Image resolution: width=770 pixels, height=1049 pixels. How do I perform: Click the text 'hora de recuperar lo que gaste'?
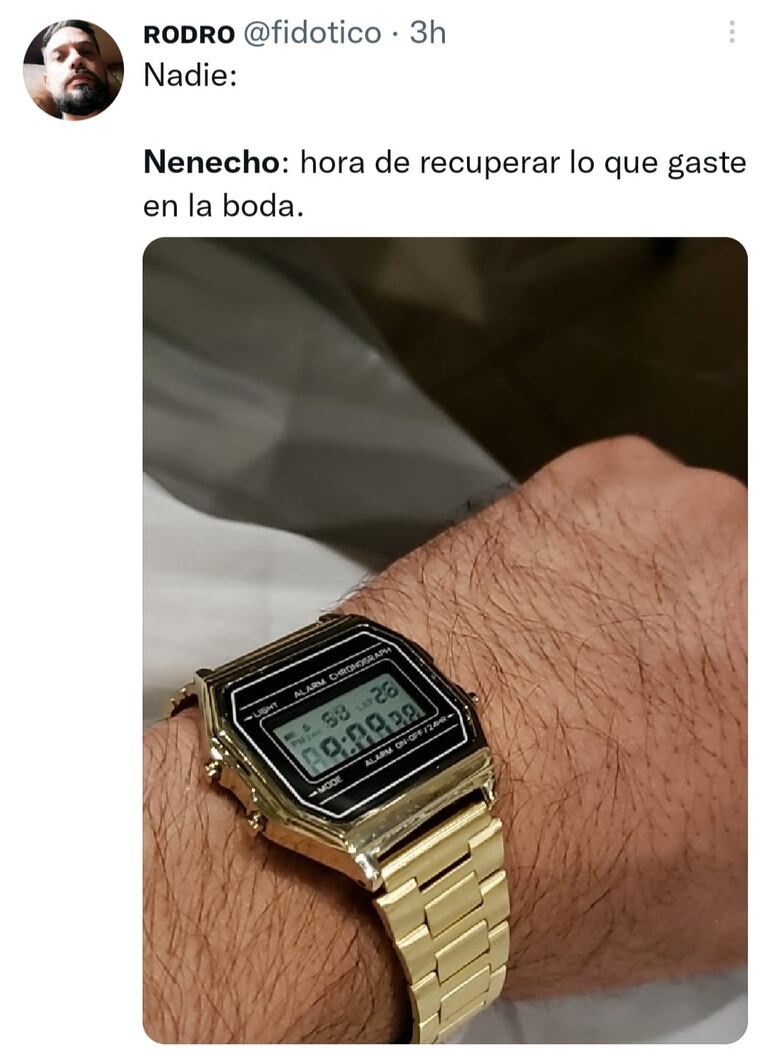(x=523, y=164)
